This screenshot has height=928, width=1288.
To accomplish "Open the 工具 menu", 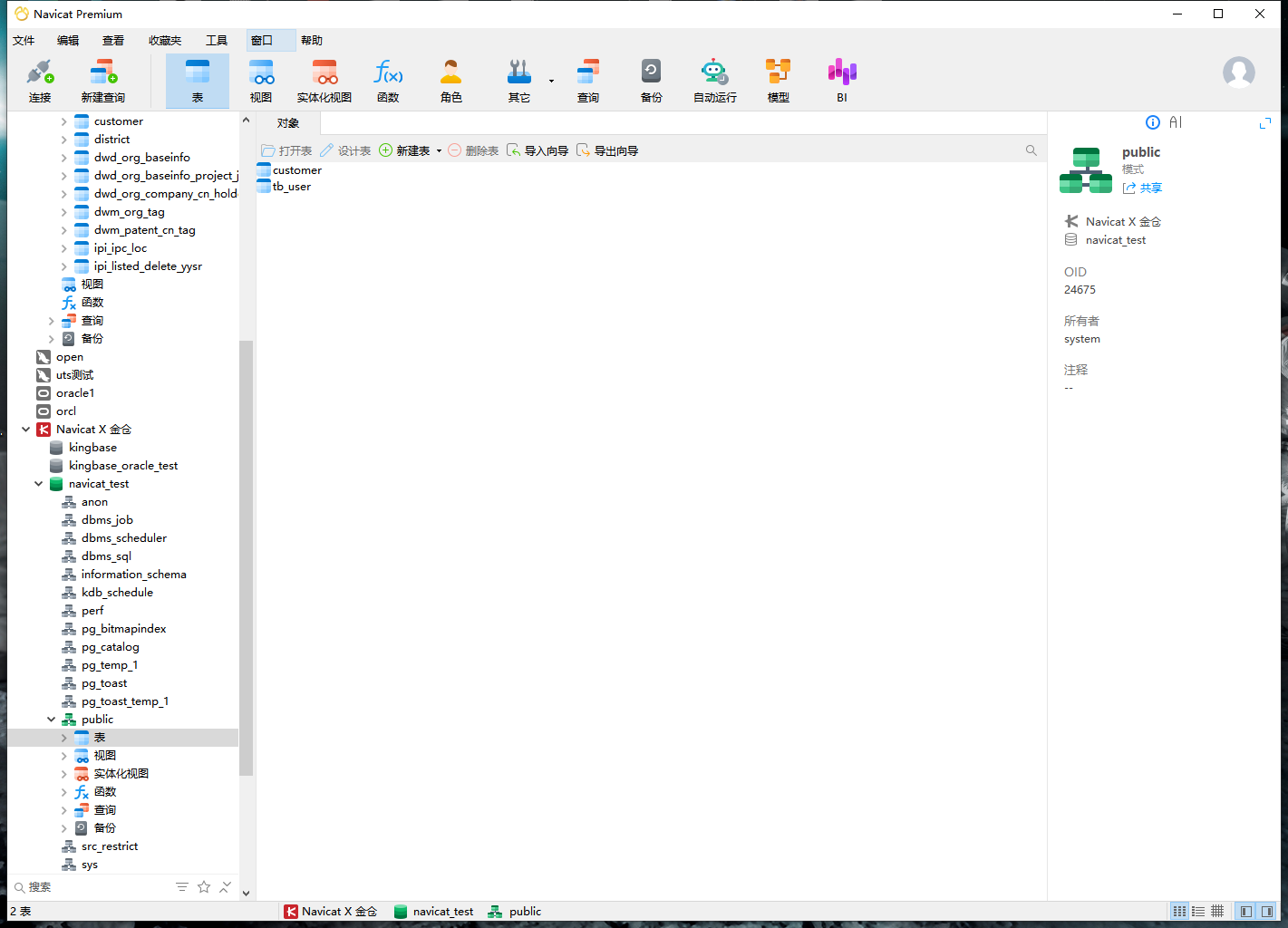I will point(217,41).
